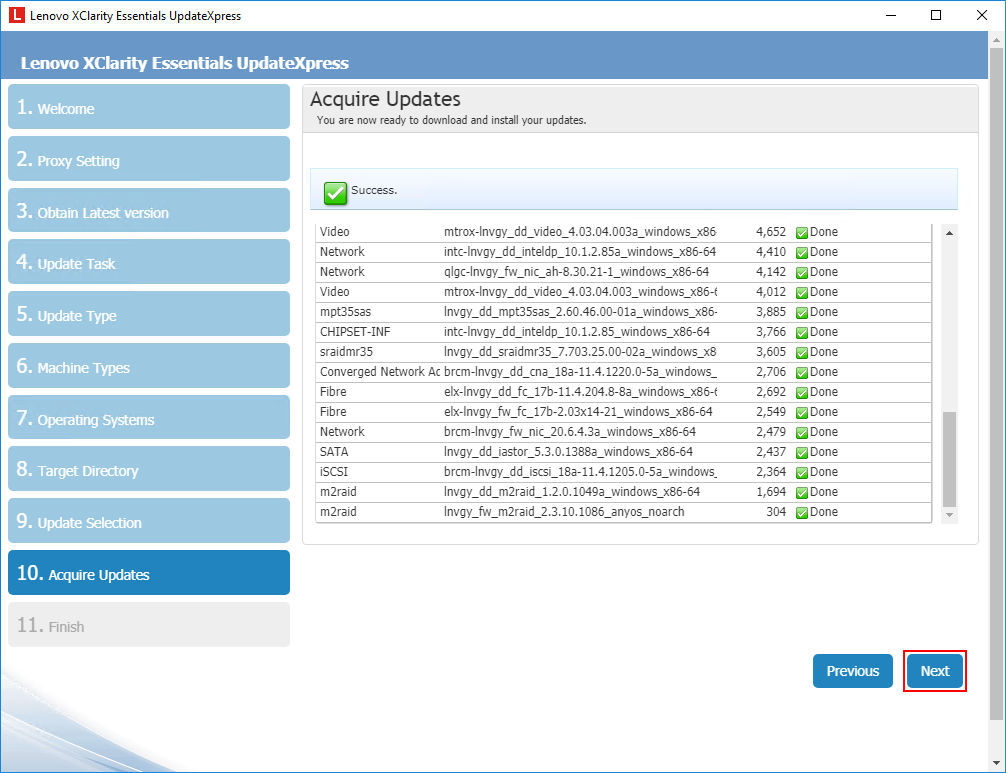Click the Done check icon for size 2,692

pos(802,393)
